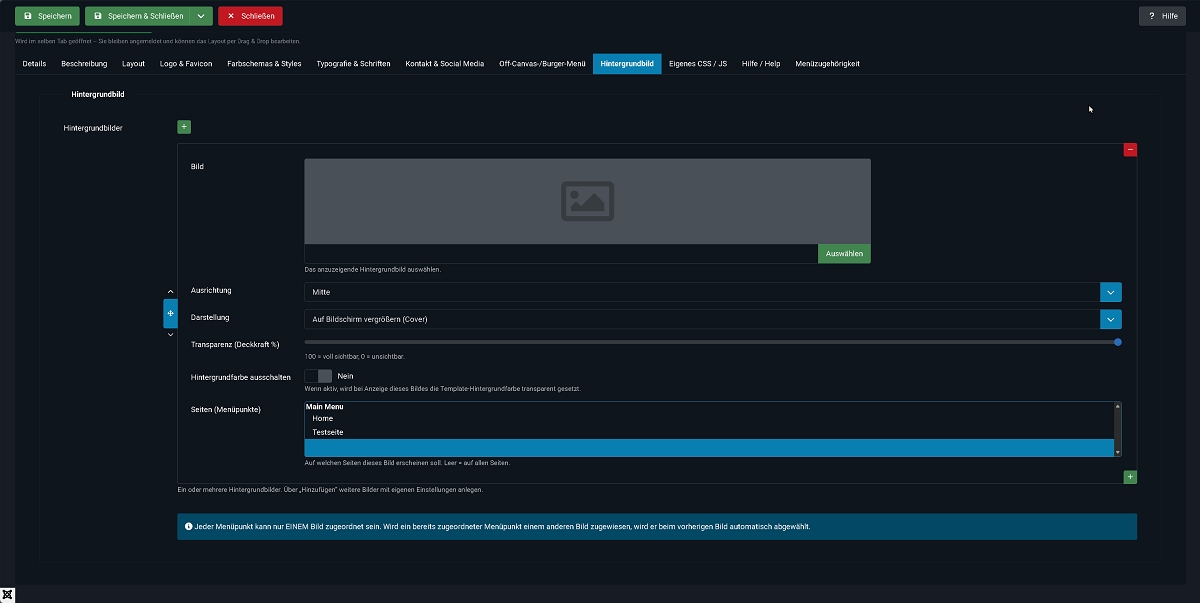Click the red Schließen button
This screenshot has height=603, width=1200.
click(x=250, y=16)
